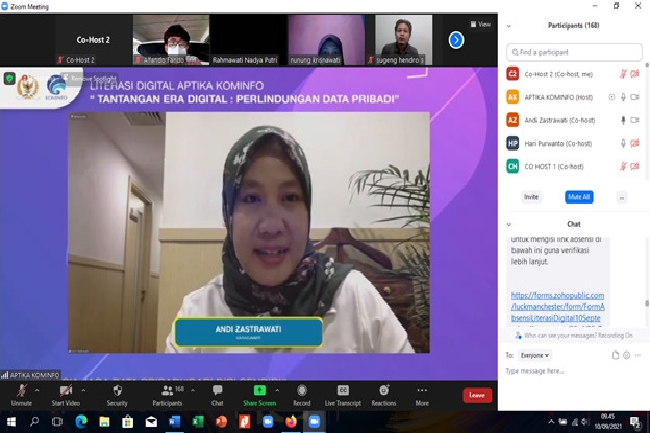Click the Record icon
The width and height of the screenshot is (650, 433).
[301, 390]
